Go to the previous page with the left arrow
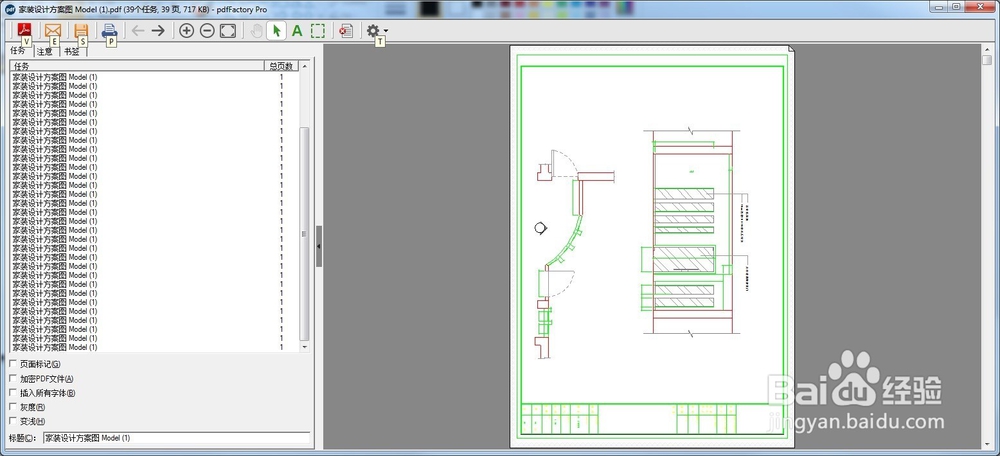This screenshot has width=1000, height=456. coord(138,31)
